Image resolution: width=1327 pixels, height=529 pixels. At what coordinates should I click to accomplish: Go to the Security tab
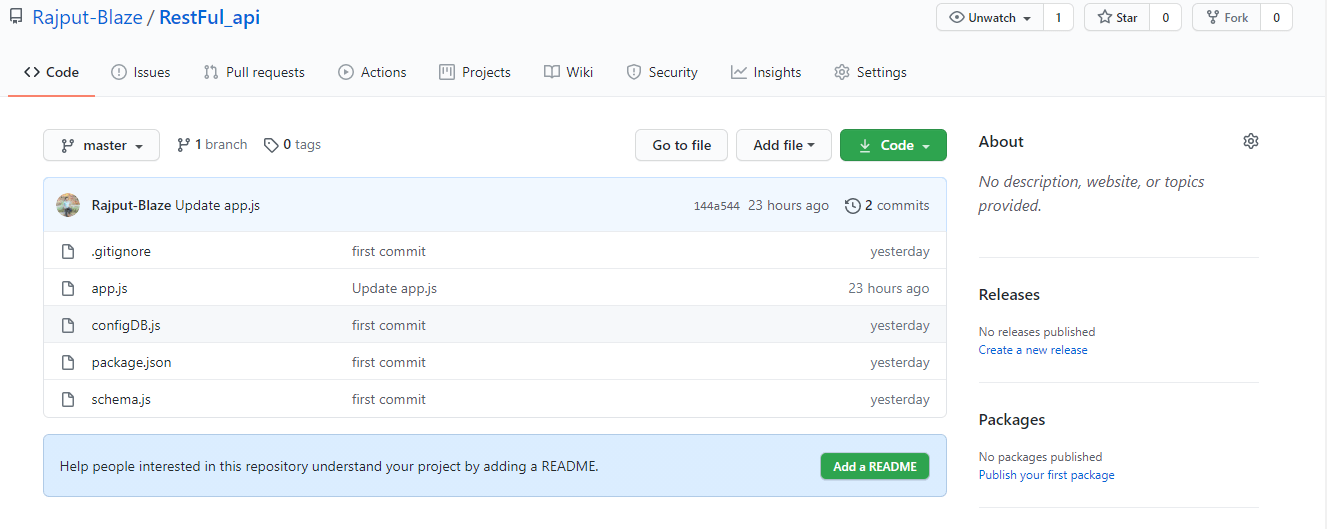point(662,72)
